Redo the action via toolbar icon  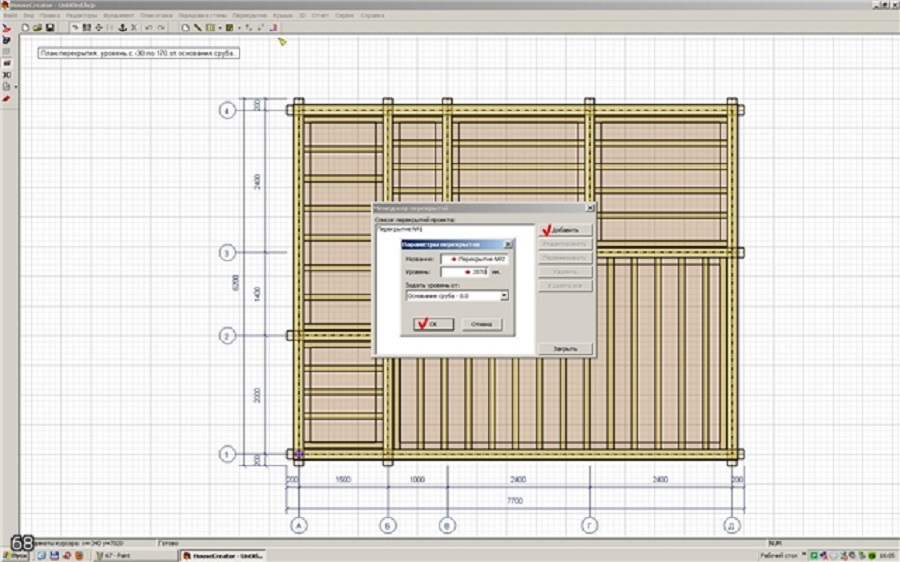coord(161,28)
